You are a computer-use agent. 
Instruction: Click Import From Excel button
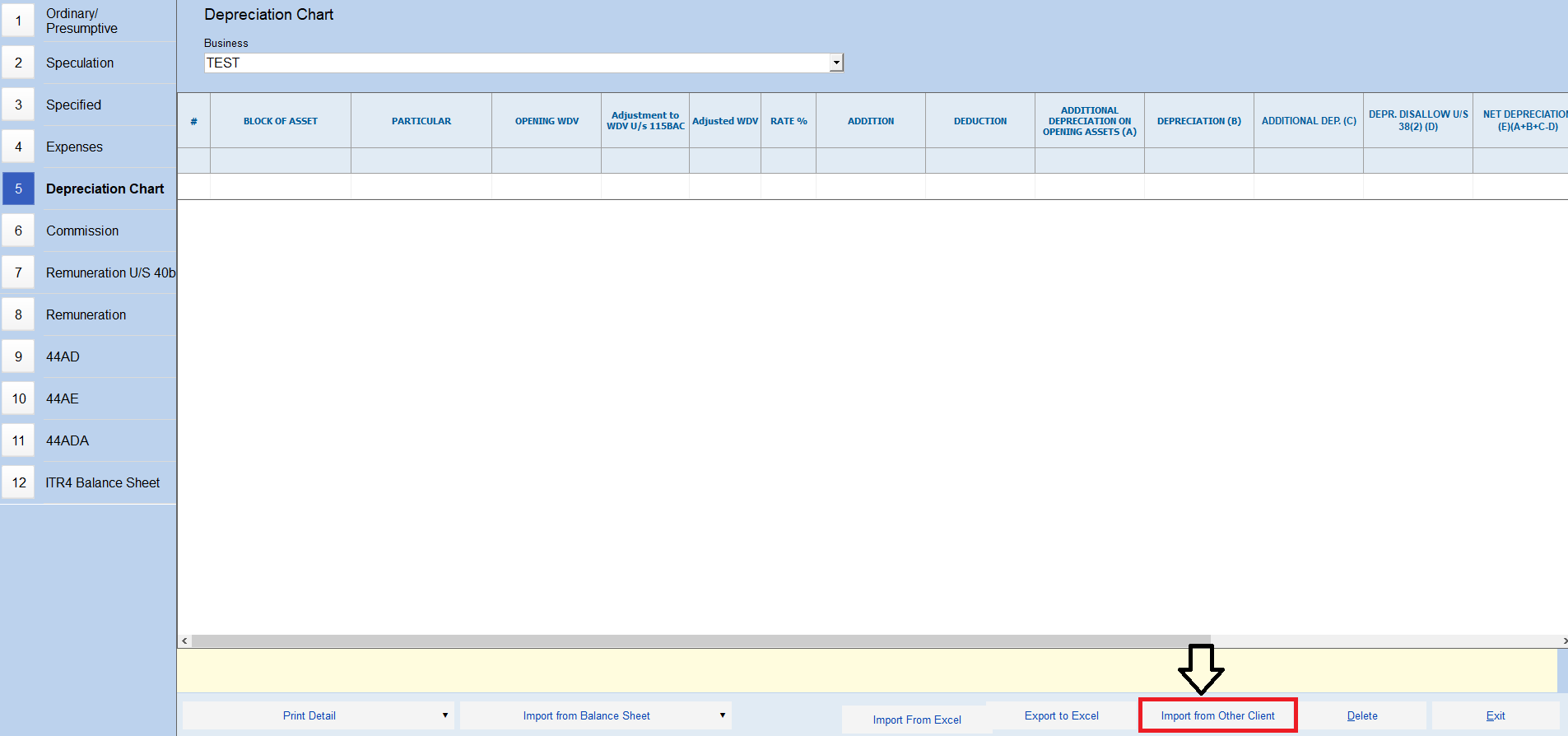click(x=917, y=720)
